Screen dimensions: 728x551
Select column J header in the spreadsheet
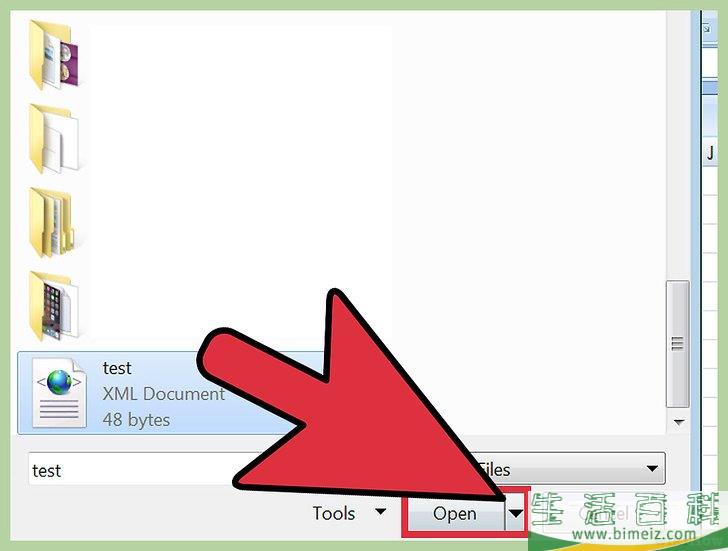(710, 152)
